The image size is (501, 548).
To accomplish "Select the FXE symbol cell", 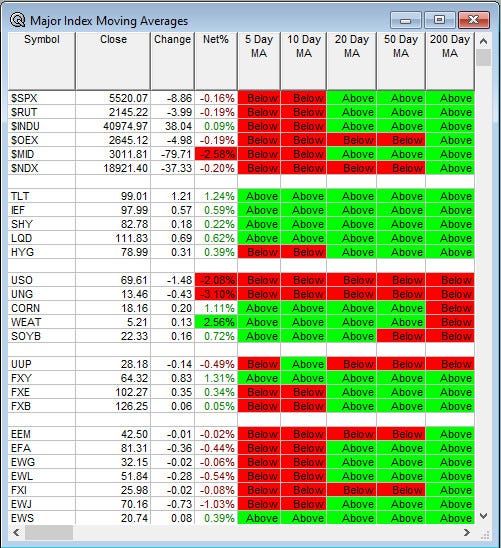I will (42, 392).
